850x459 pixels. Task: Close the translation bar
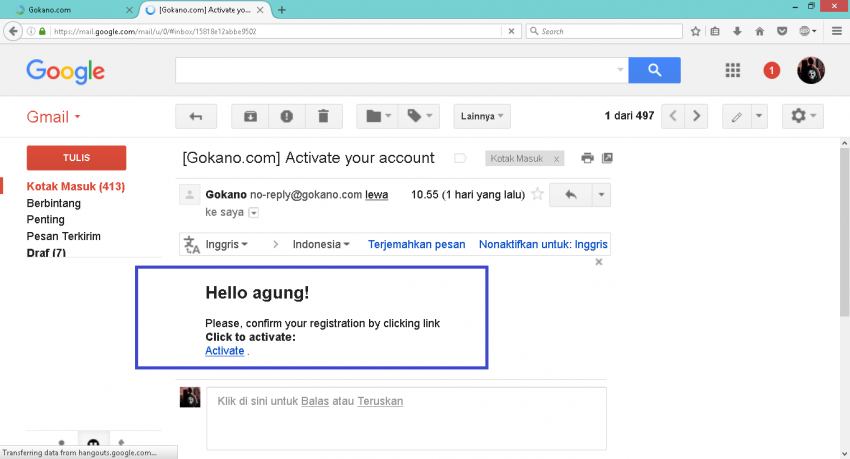click(598, 262)
